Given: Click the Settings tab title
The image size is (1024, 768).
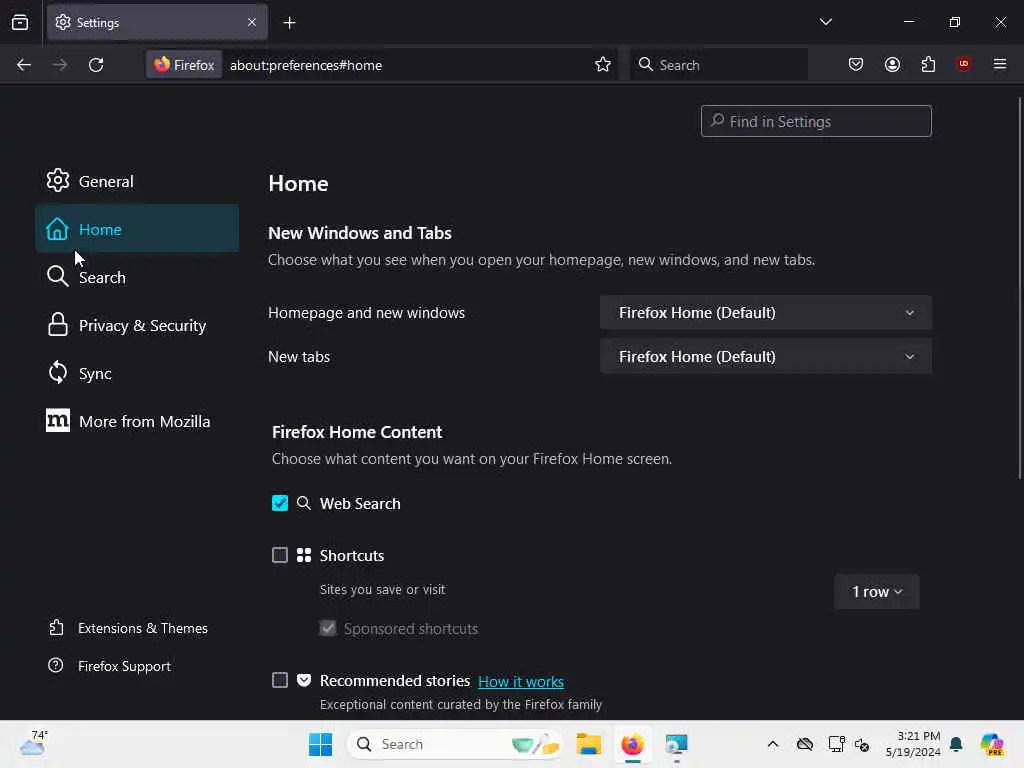Looking at the screenshot, I should (x=98, y=23).
